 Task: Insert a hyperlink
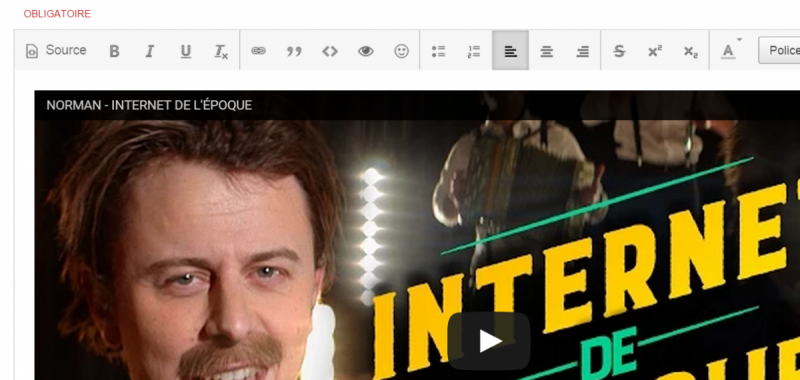click(258, 50)
